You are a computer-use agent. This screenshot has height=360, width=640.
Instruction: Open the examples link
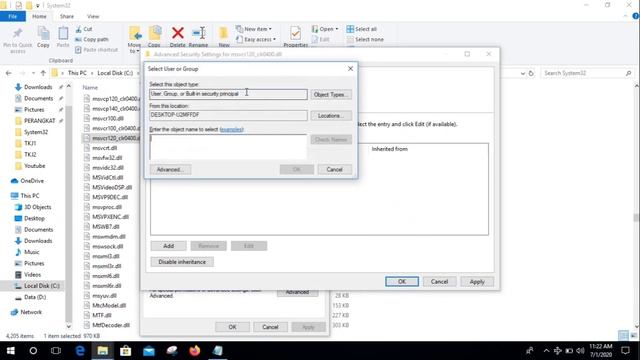click(231, 129)
